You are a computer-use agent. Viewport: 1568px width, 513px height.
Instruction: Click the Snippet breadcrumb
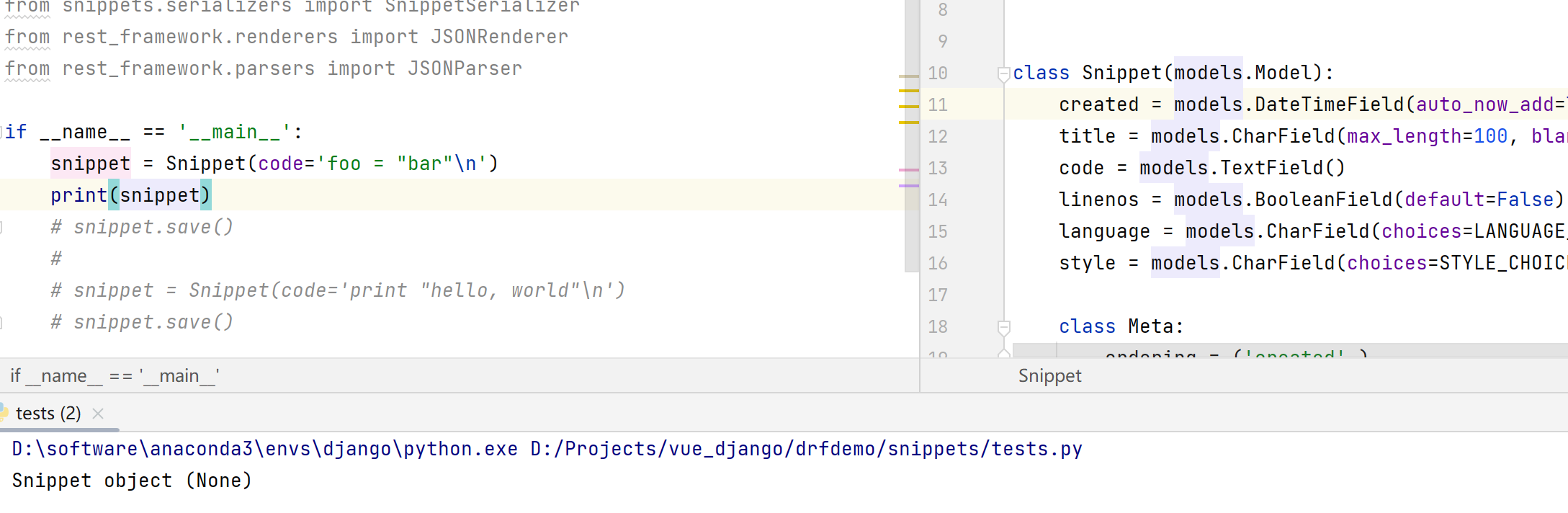(1049, 376)
